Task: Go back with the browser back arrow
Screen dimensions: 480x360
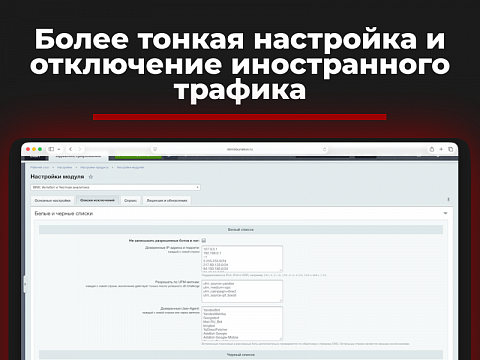Action: coord(70,149)
